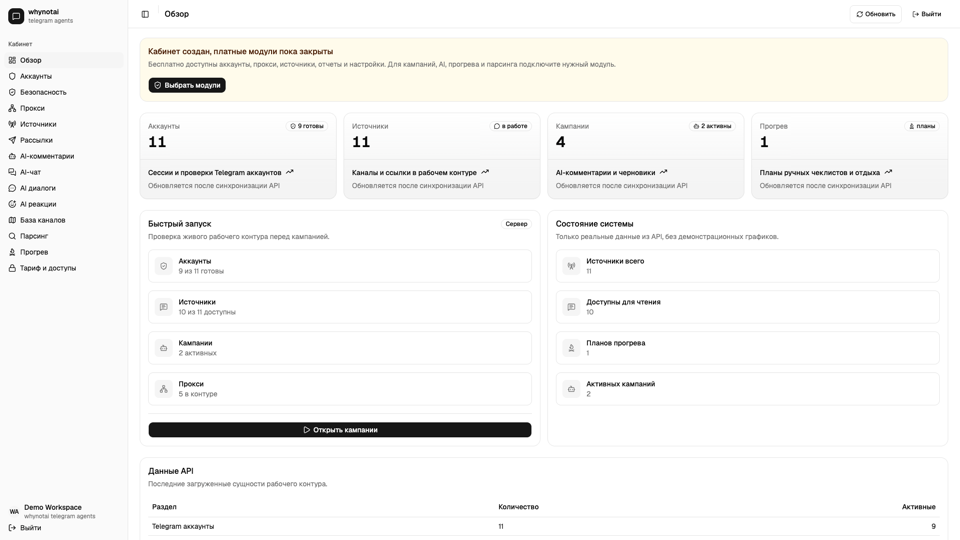The width and height of the screenshot is (960, 540).
Task: Click the планы badge on Прогрев card
Action: (921, 126)
